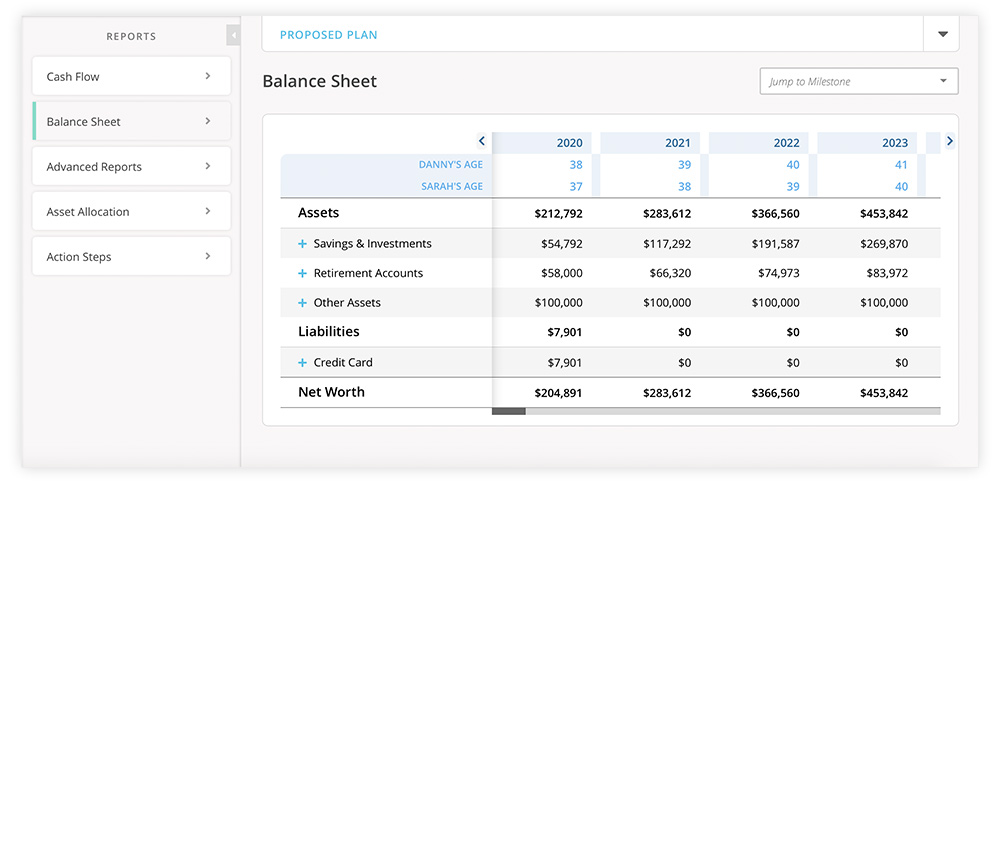Open the Jump to Milestone dropdown

[858, 81]
